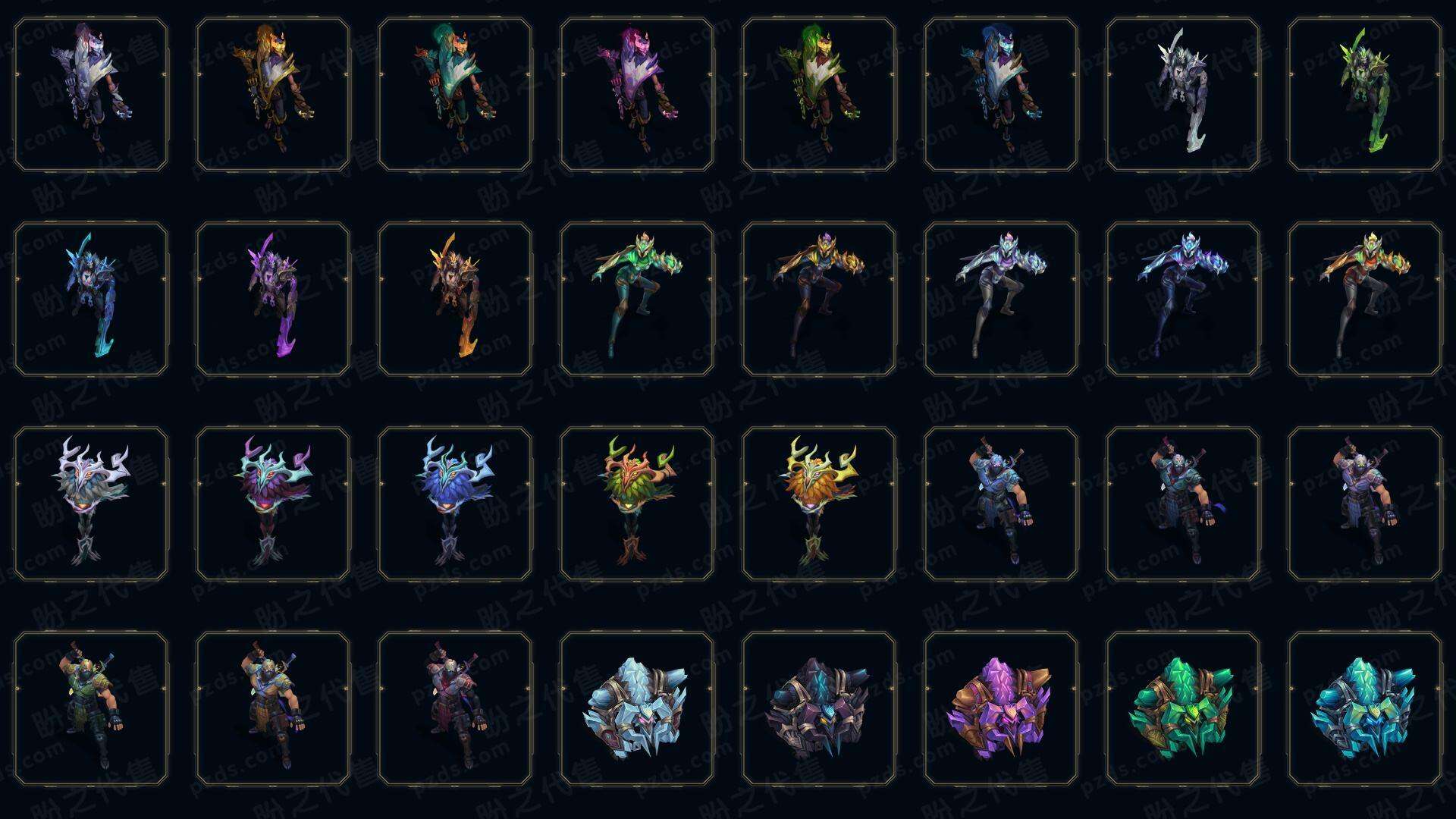This screenshot has width=1456, height=819.
Task: Choose the neon green scythe-wielder skin
Action: point(1365,95)
